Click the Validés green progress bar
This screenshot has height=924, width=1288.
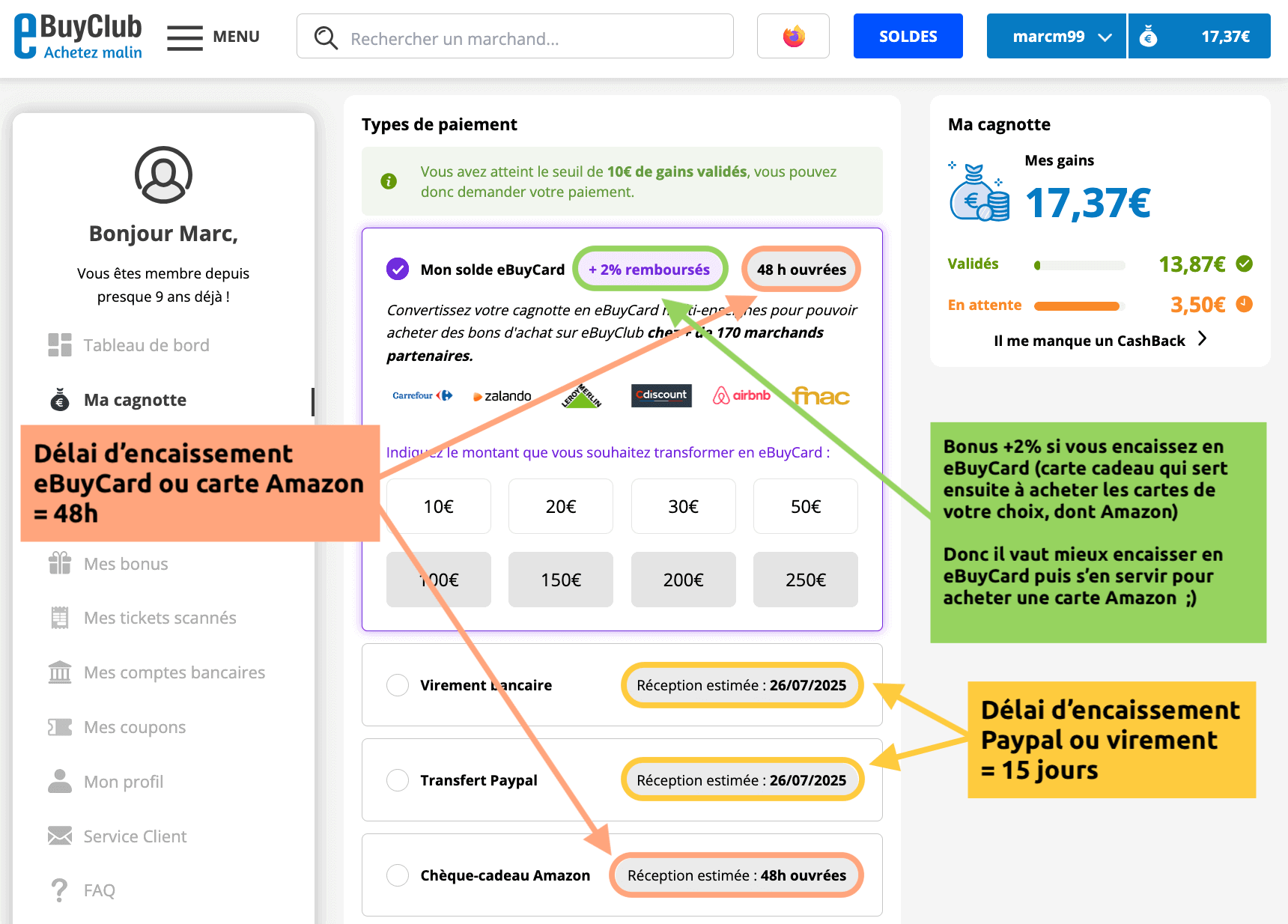click(x=1079, y=265)
